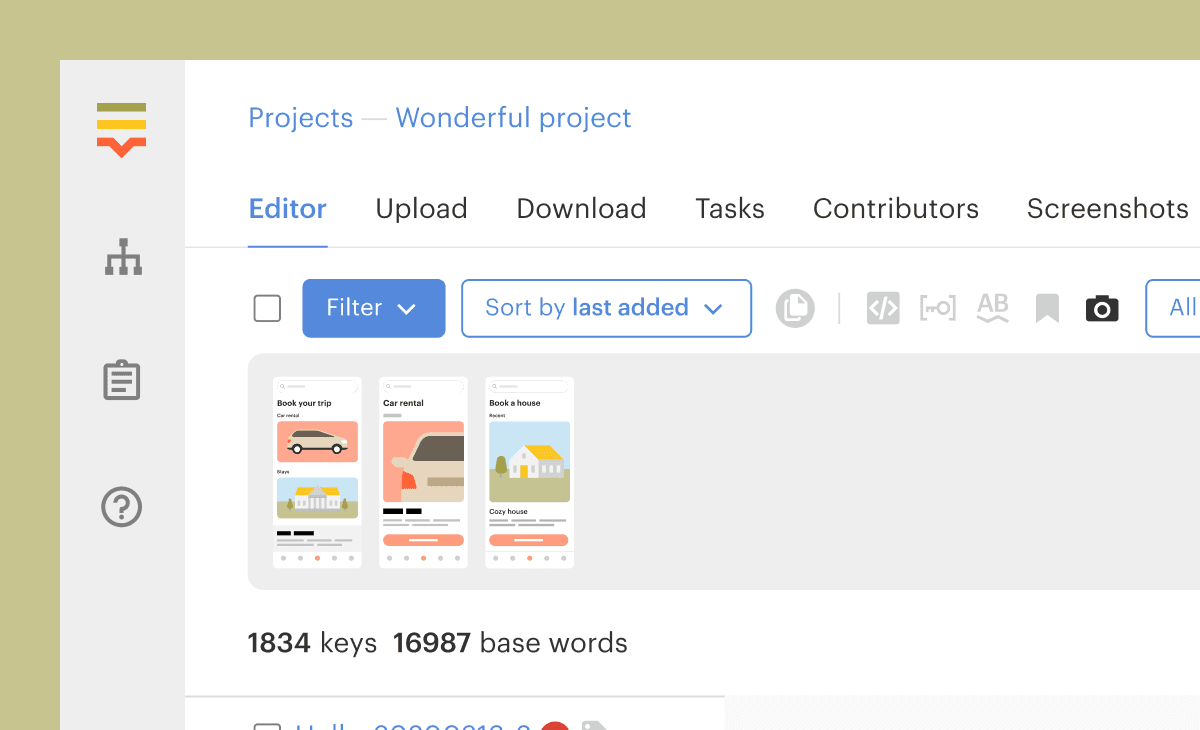This screenshot has height=730, width=1200.
Task: Toggle the placeholder key icon
Action: click(x=937, y=308)
